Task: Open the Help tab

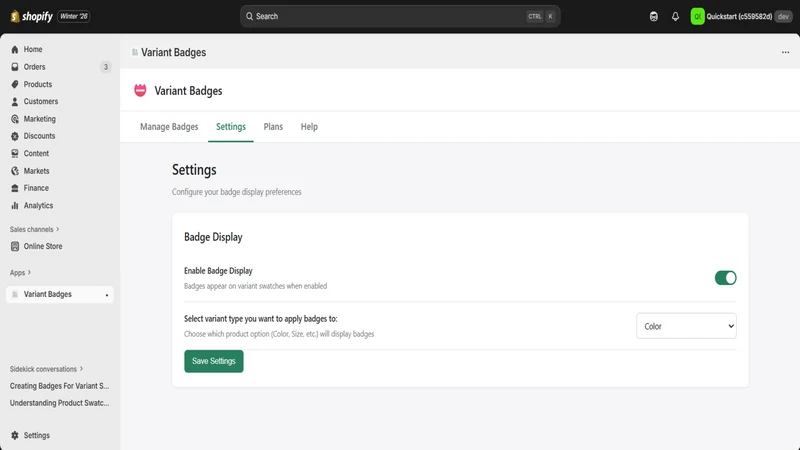Action: pyautogui.click(x=309, y=127)
